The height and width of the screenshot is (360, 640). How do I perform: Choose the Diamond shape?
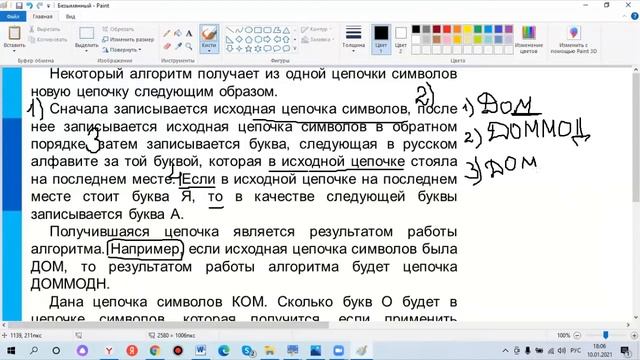(239, 40)
